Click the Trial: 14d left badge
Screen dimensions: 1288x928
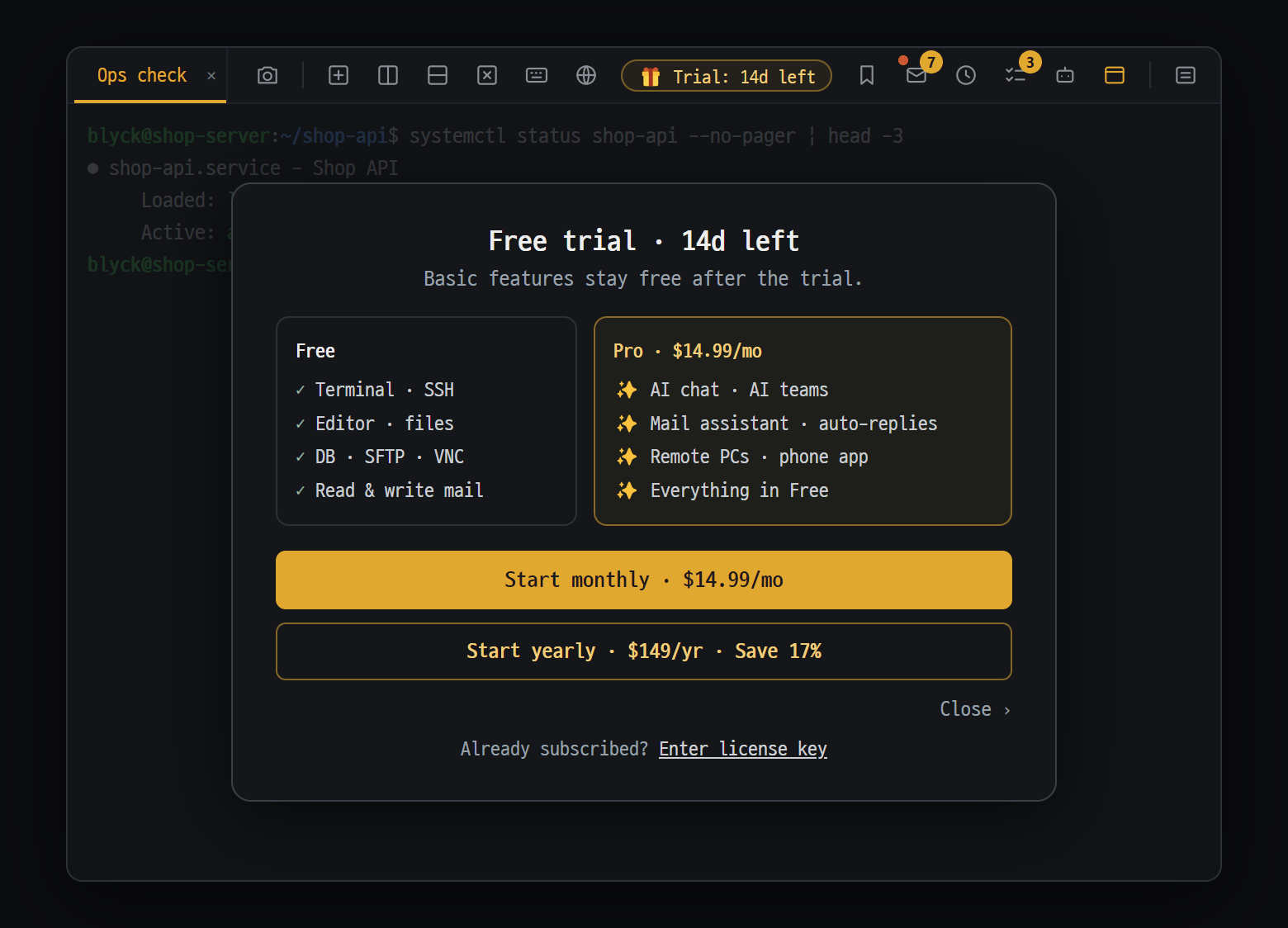pos(727,76)
